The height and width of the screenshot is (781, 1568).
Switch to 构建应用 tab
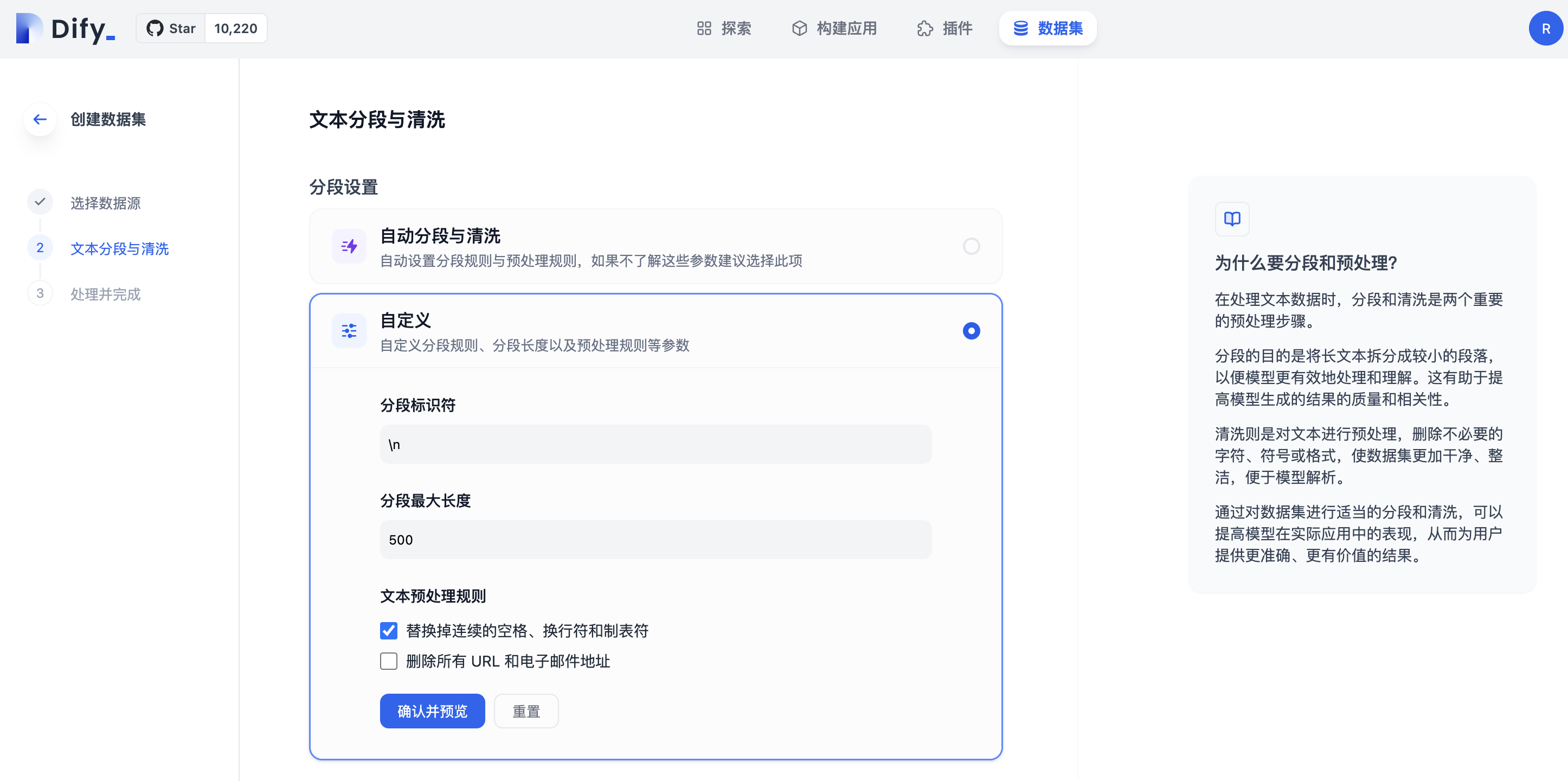[x=834, y=29]
